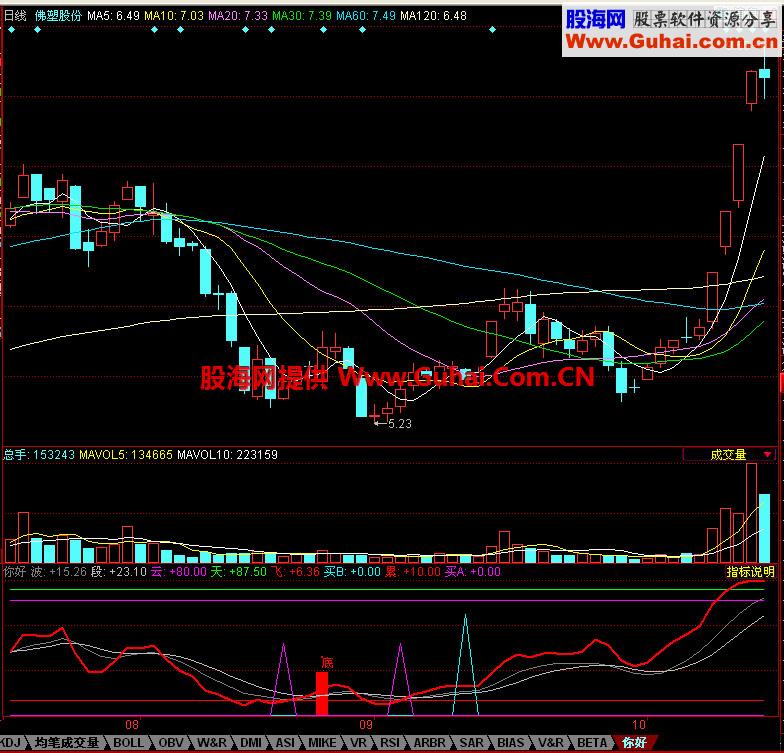This screenshot has height=753, width=784.
Task: Open the 指标说明 indicator description link
Action: click(750, 572)
